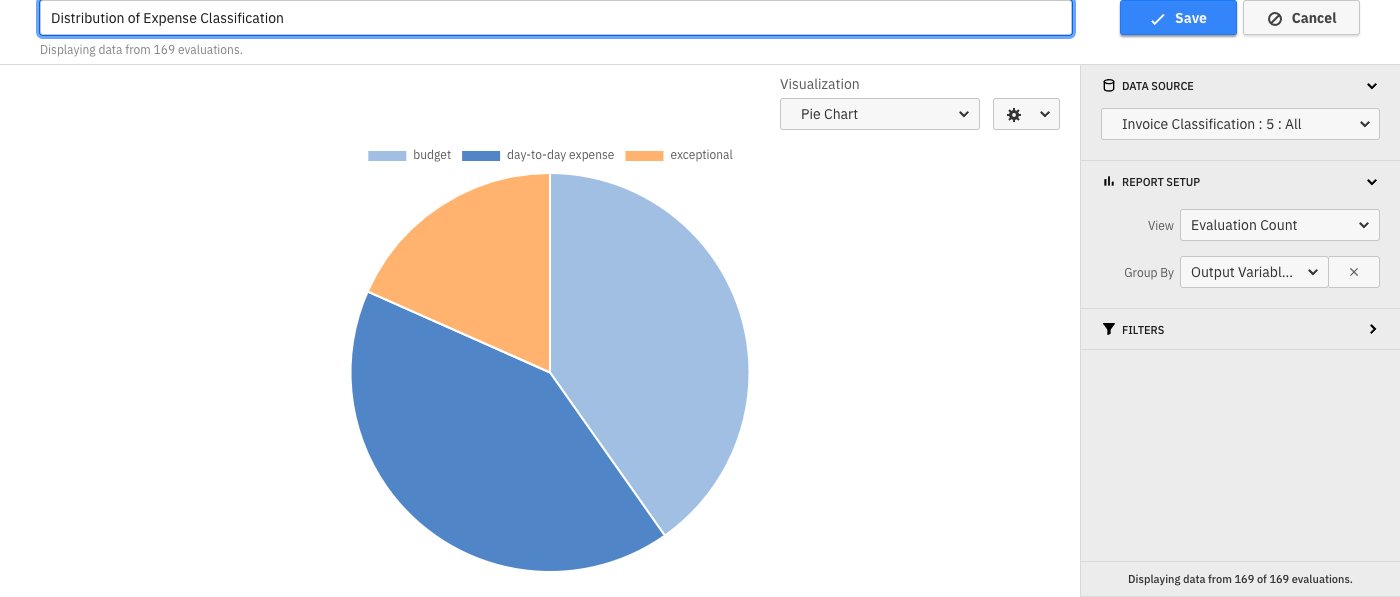Toggle the day-to-day expense legend entry
The width and height of the screenshot is (1400, 597).
(x=537, y=155)
